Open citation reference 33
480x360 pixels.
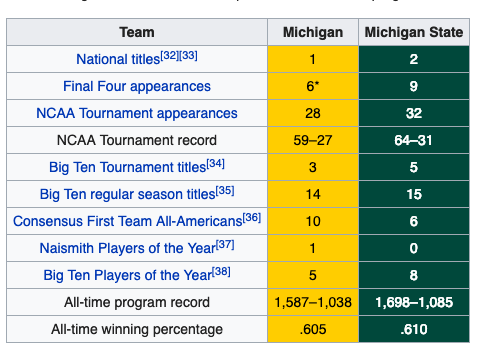188,55
